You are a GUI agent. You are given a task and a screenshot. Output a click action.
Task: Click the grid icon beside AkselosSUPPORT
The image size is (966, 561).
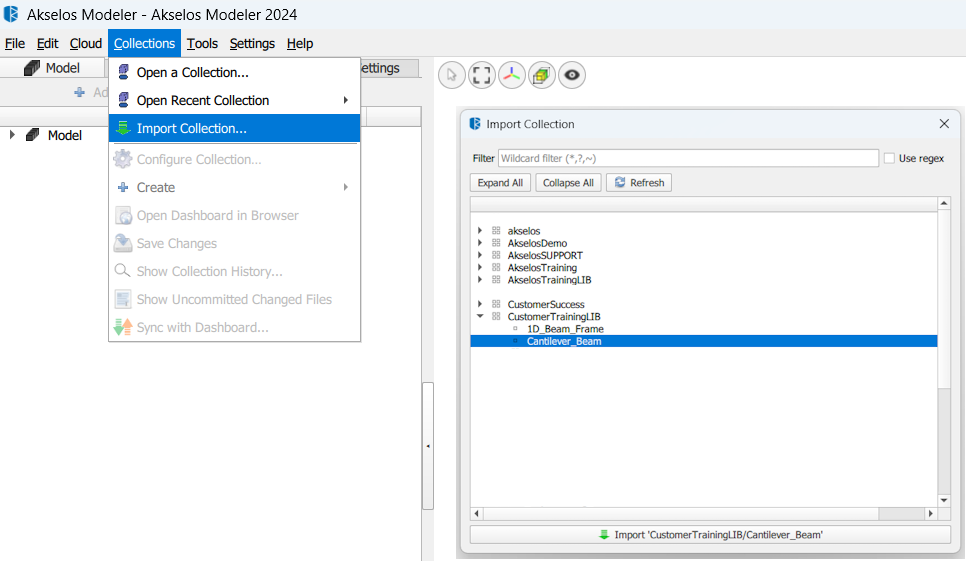click(496, 255)
